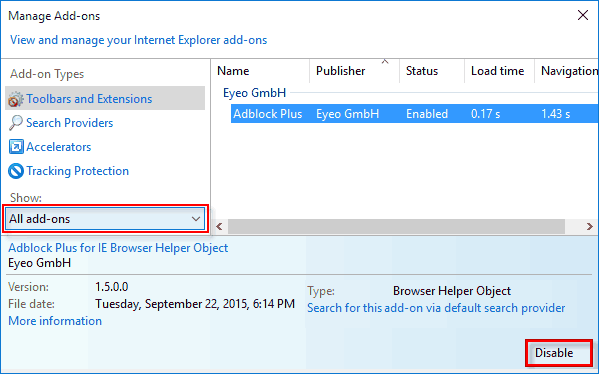This screenshot has height=374, width=599.
Task: Click the Tracking Protection blocked-circle icon
Action: [16, 171]
